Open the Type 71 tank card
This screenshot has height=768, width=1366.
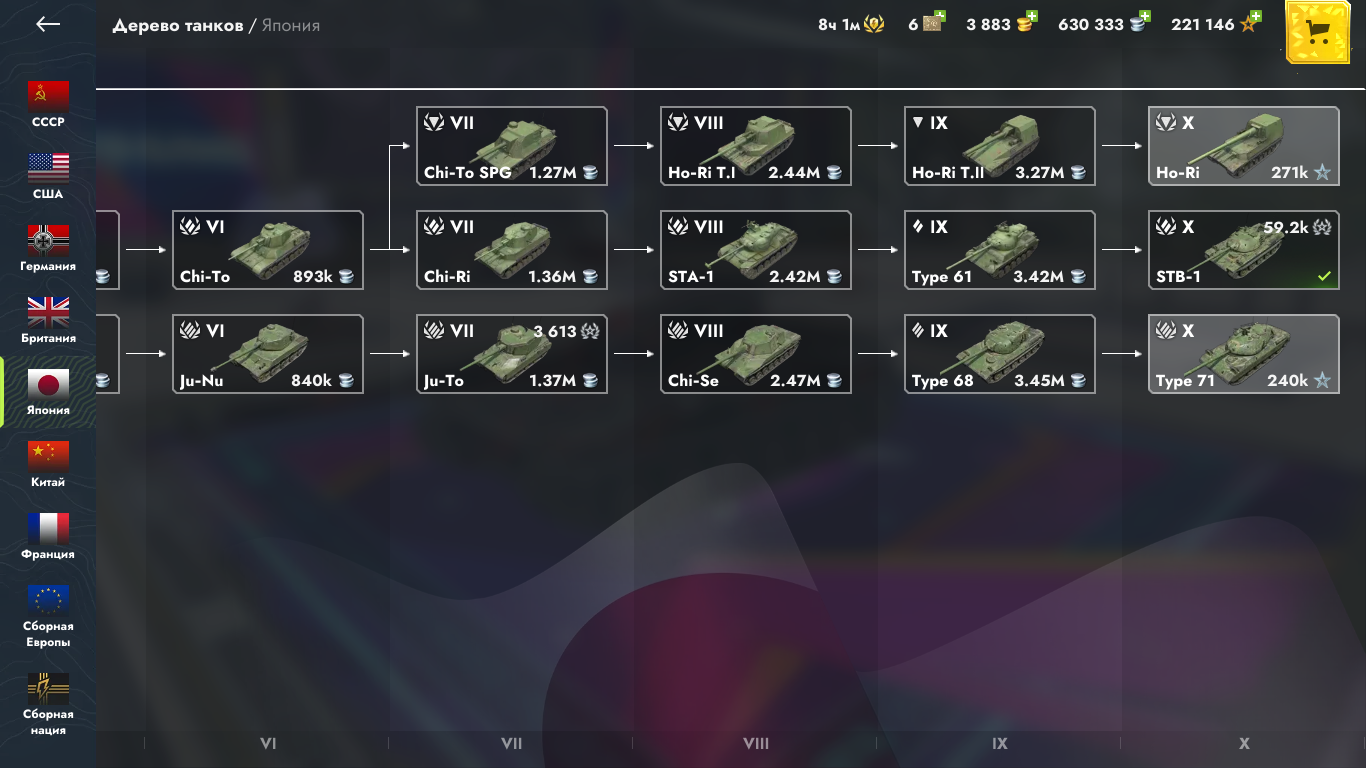(x=1243, y=354)
